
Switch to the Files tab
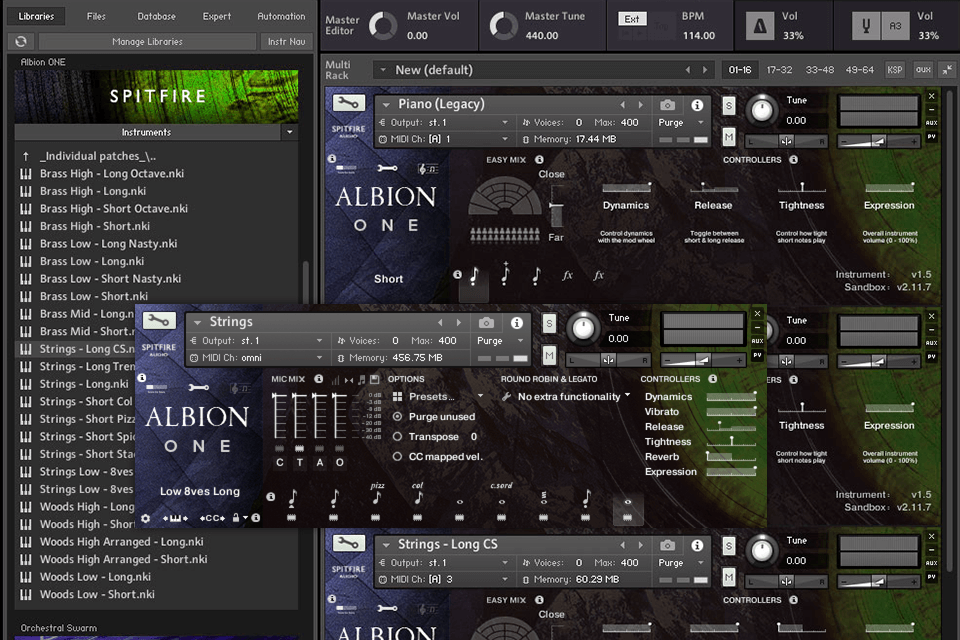pos(96,16)
